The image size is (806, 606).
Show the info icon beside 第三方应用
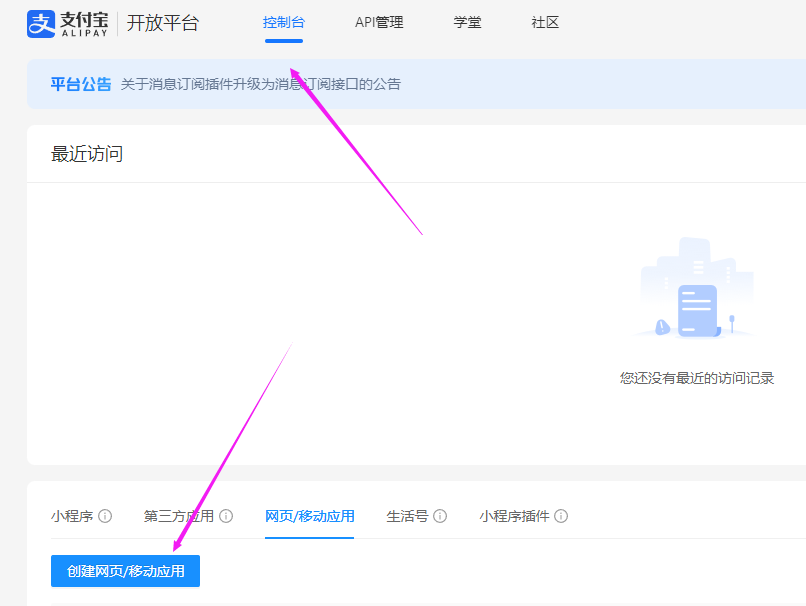click(226, 516)
